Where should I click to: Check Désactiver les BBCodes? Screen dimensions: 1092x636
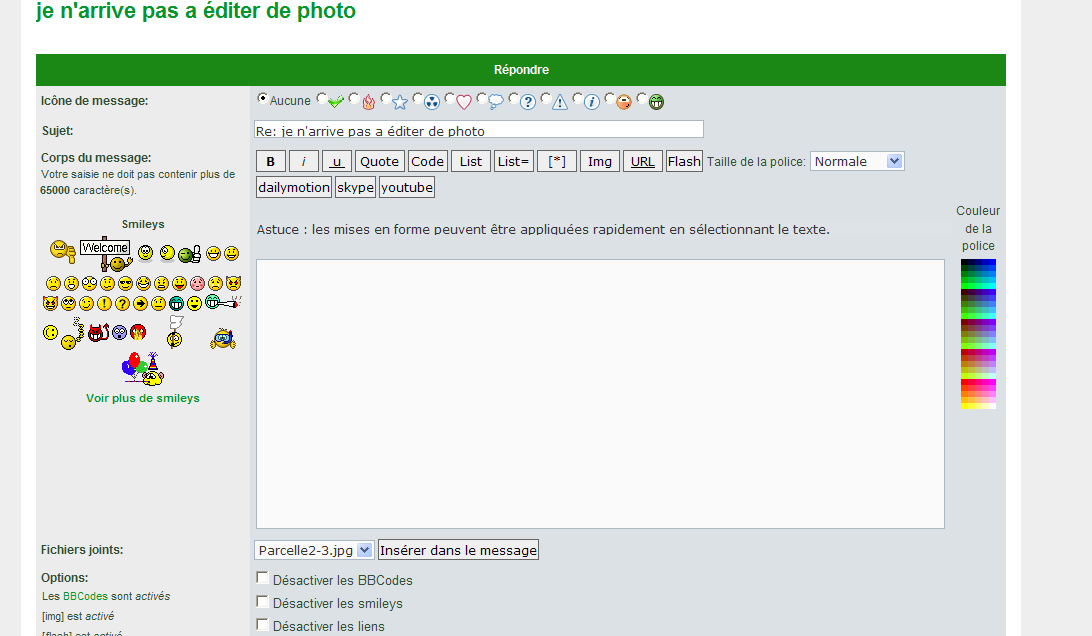tap(262, 578)
